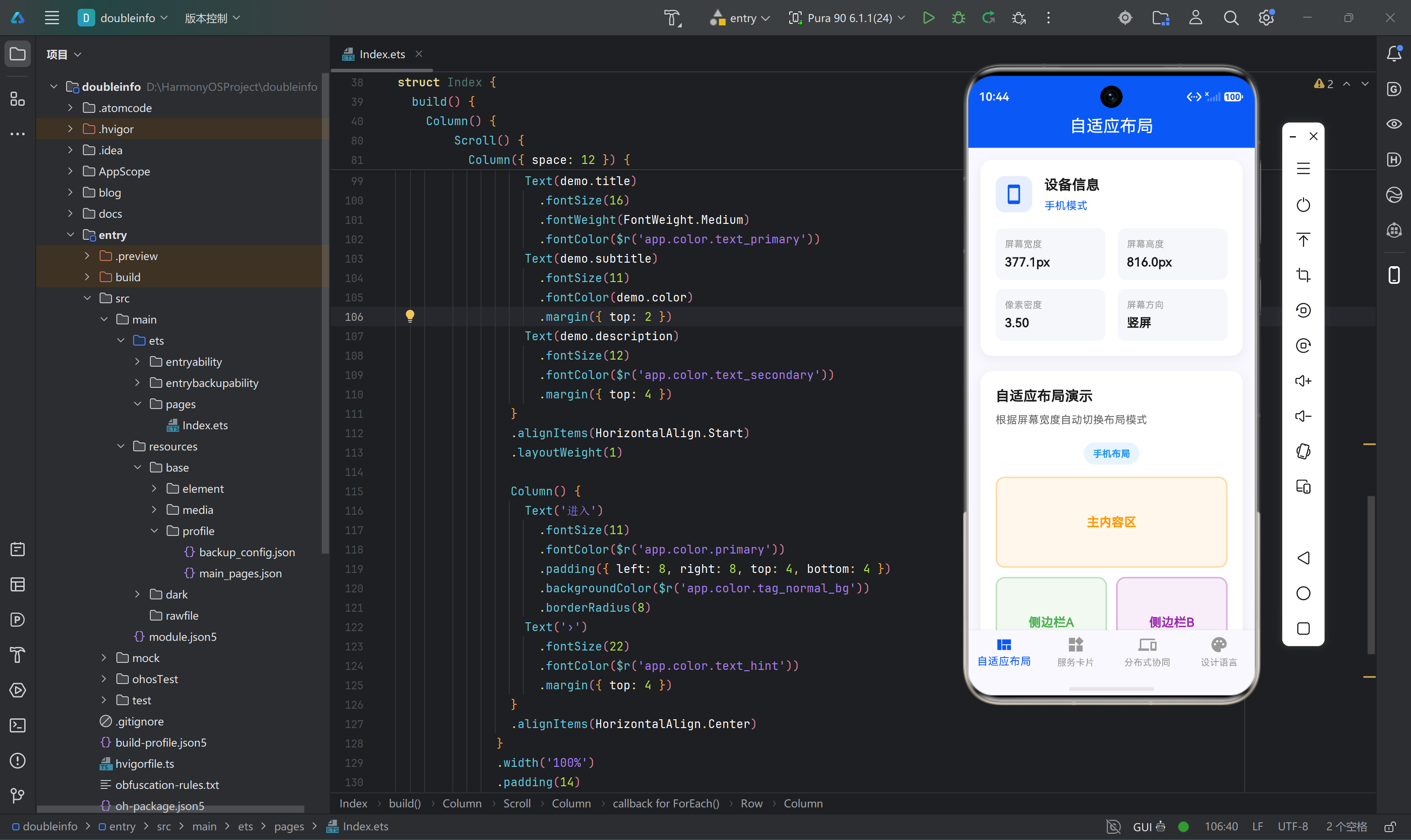Click emulator back triangle button

click(1303, 558)
